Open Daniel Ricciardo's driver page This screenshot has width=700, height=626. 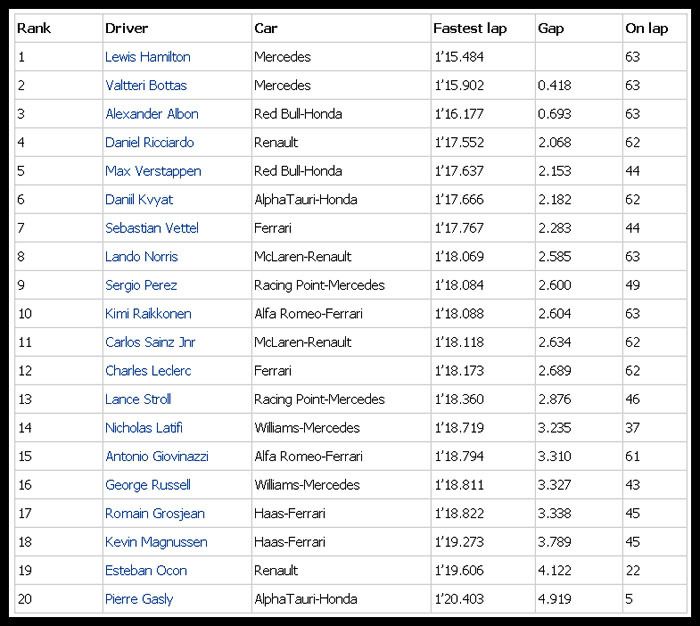click(x=150, y=142)
